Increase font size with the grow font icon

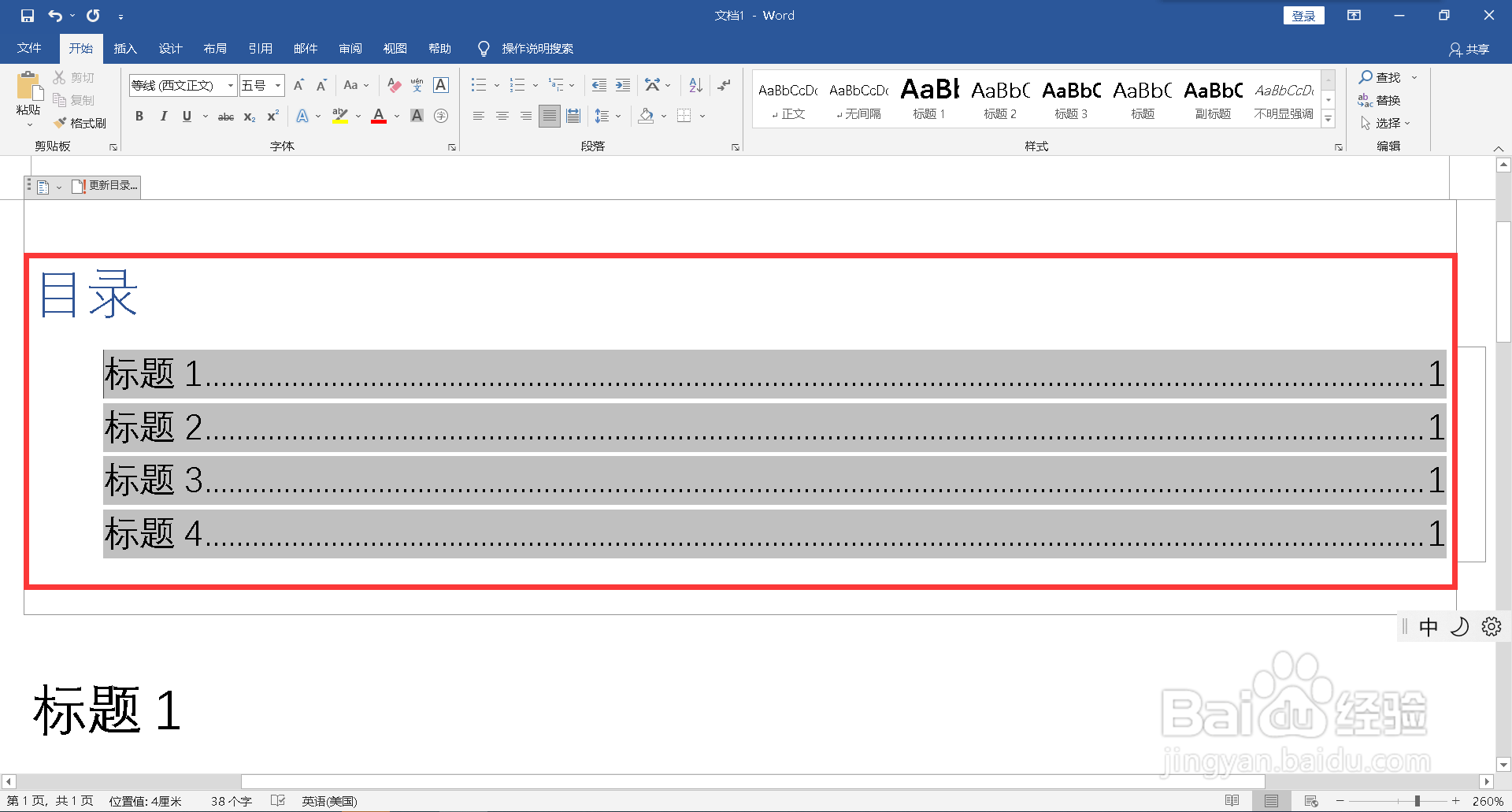tap(298, 85)
